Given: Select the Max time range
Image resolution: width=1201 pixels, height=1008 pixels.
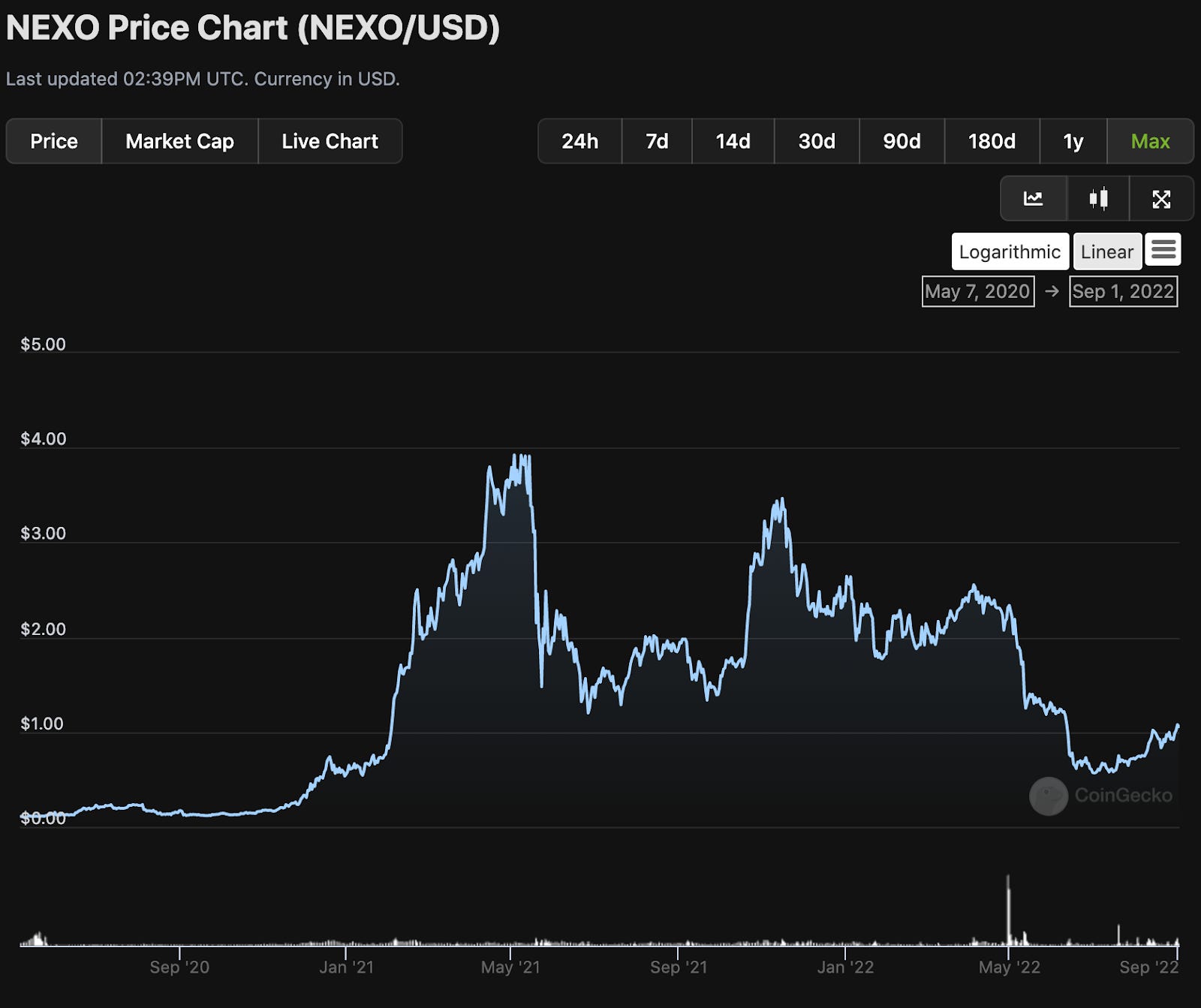Looking at the screenshot, I should pyautogui.click(x=1150, y=141).
